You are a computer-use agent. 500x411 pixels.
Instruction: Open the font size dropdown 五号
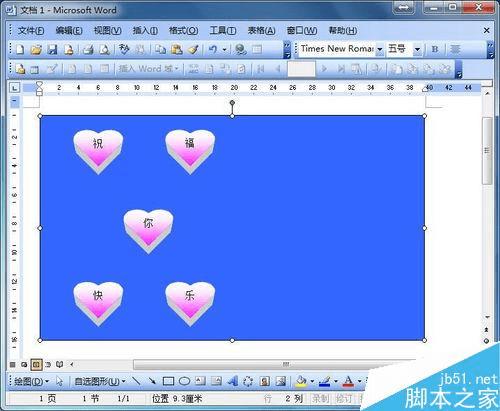pyautogui.click(x=417, y=49)
